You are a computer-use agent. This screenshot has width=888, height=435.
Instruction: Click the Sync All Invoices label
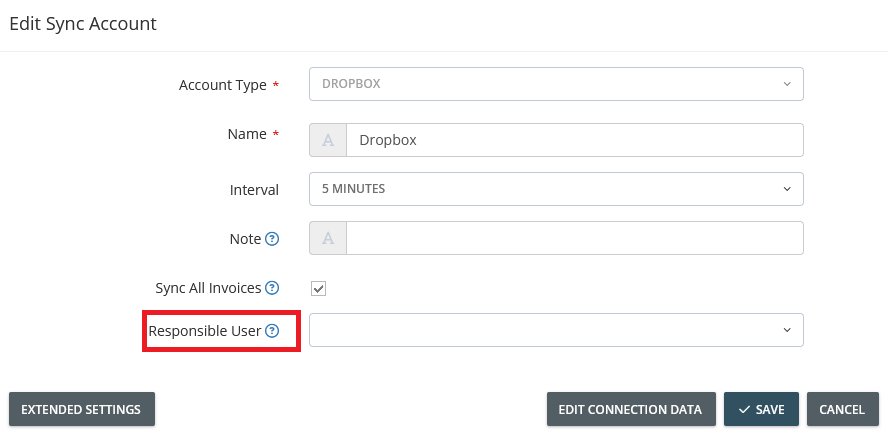tap(208, 288)
